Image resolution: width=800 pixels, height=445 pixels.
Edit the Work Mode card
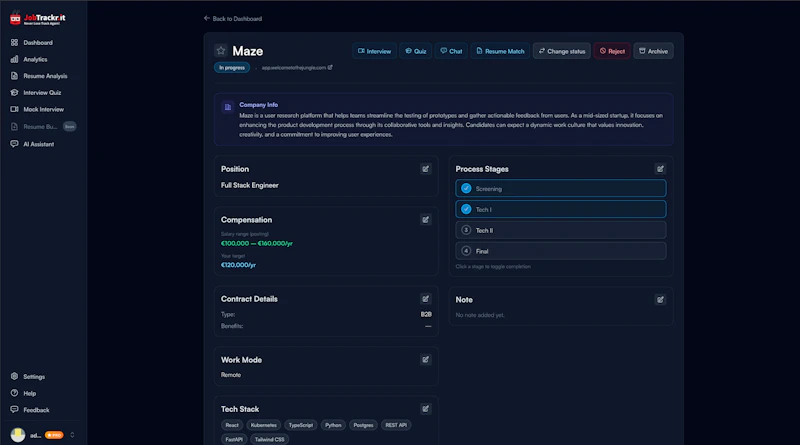pos(426,360)
